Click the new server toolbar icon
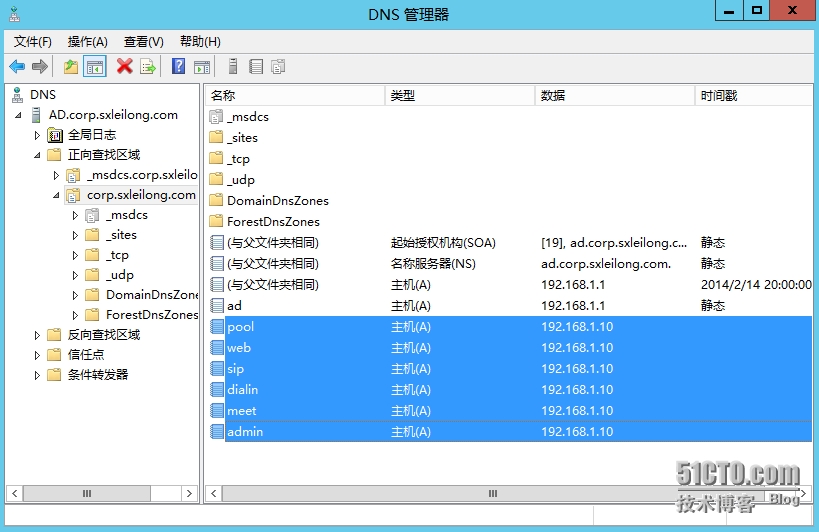 tap(233, 66)
